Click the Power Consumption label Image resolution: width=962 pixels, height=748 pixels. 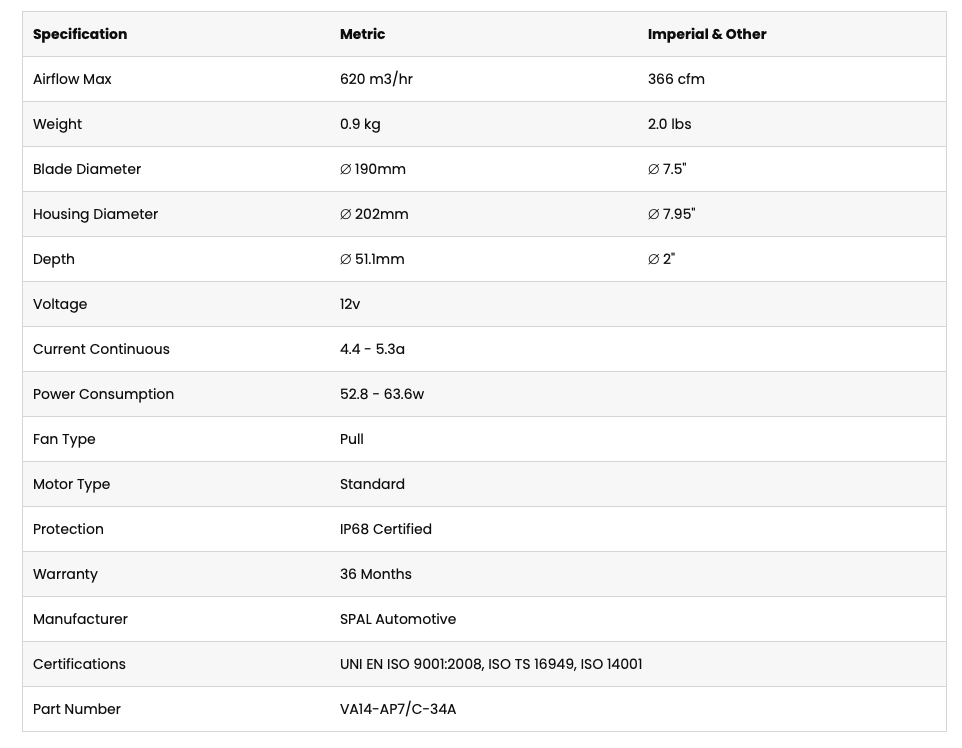104,395
